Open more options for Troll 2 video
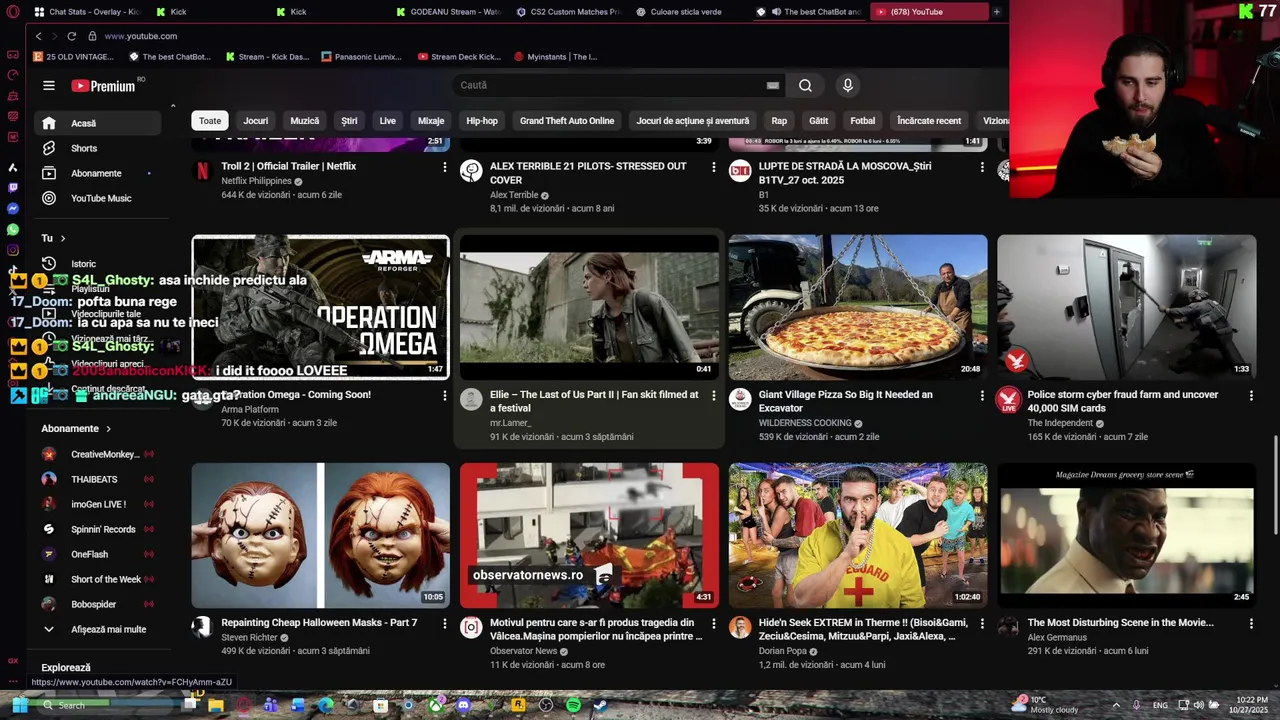The height and width of the screenshot is (720, 1280). click(445, 167)
